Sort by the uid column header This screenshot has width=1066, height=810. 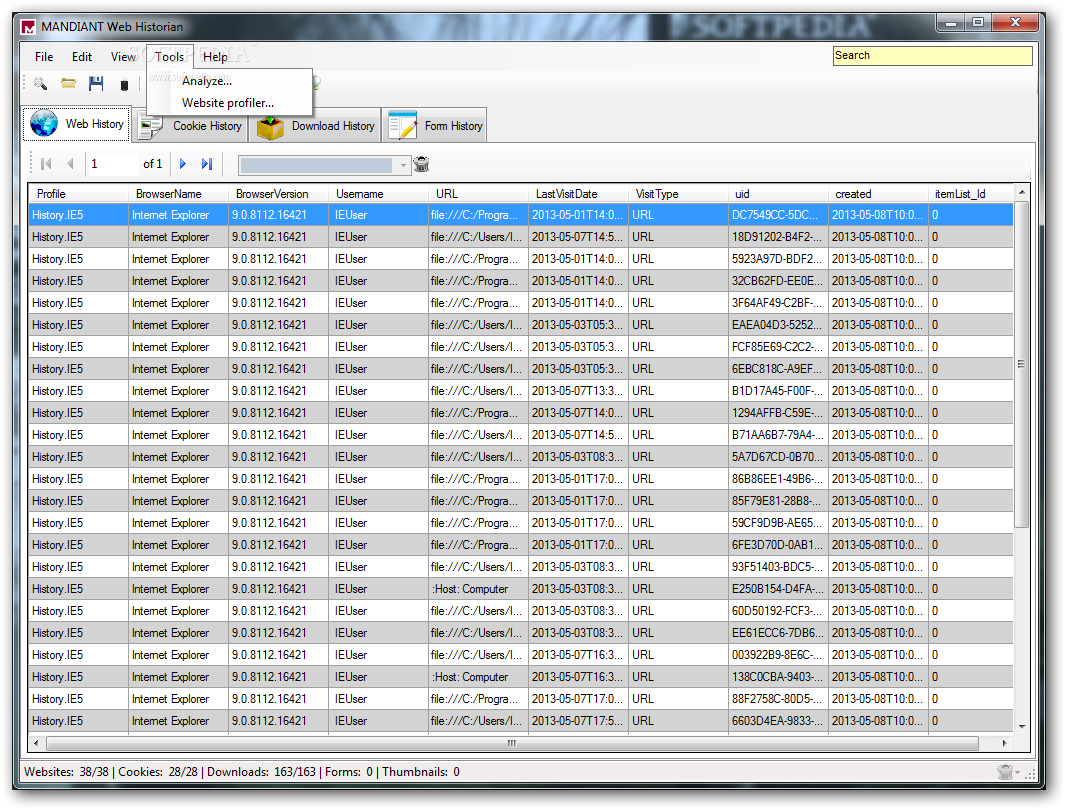[778, 194]
